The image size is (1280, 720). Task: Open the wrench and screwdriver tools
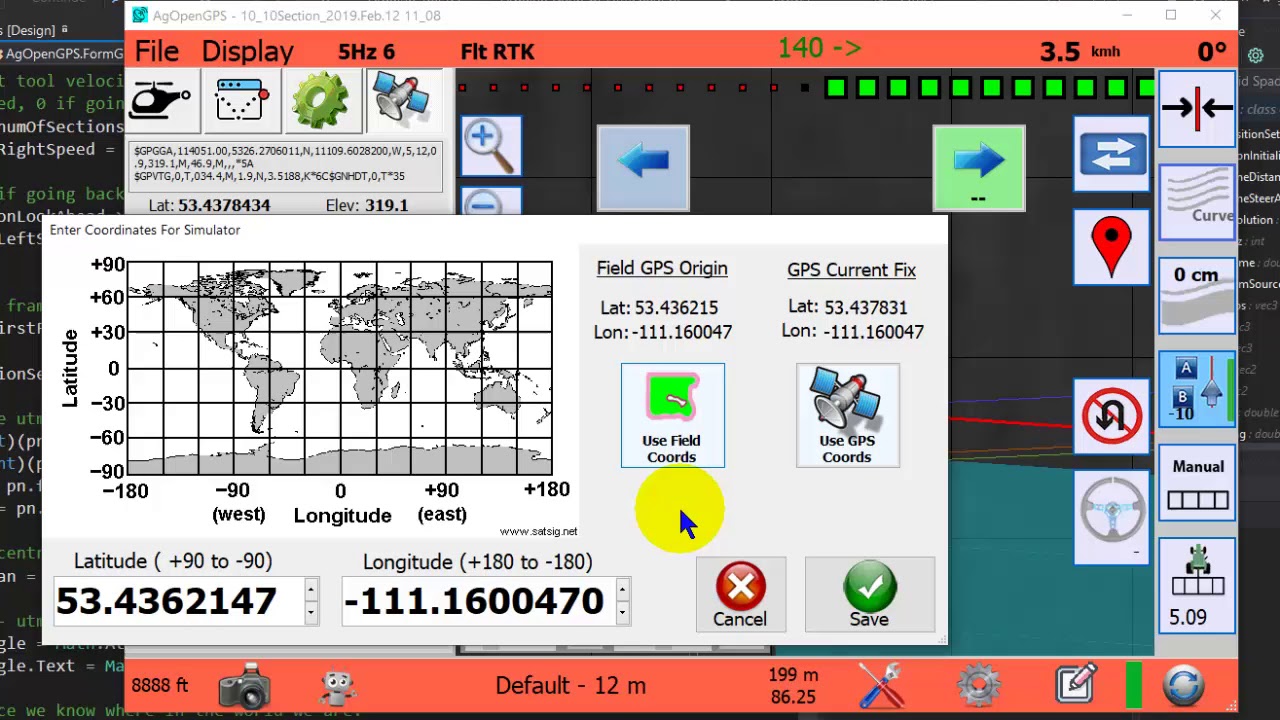pos(882,686)
